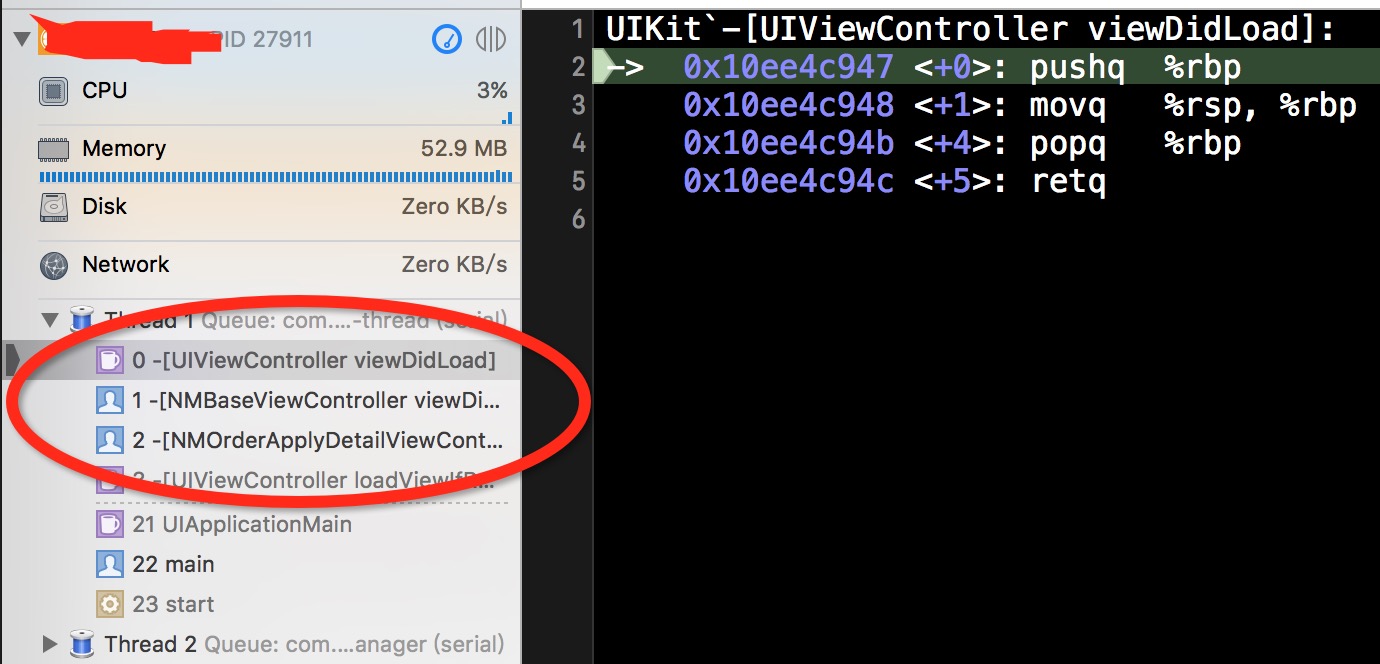Set a breakpoint on line 3
The height and width of the screenshot is (664, 1380).
578,104
